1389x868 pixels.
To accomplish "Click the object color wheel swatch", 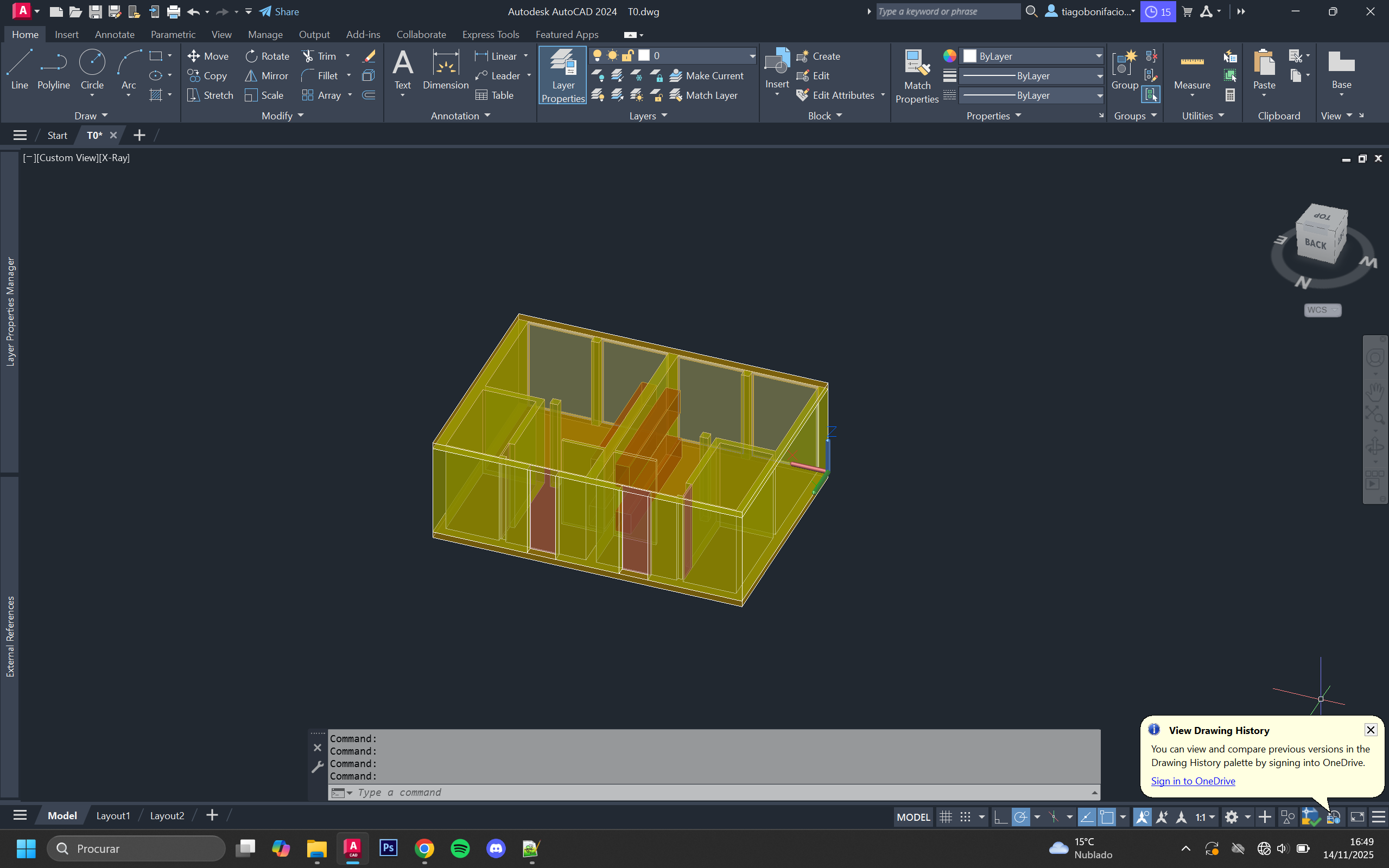I will coord(950,56).
